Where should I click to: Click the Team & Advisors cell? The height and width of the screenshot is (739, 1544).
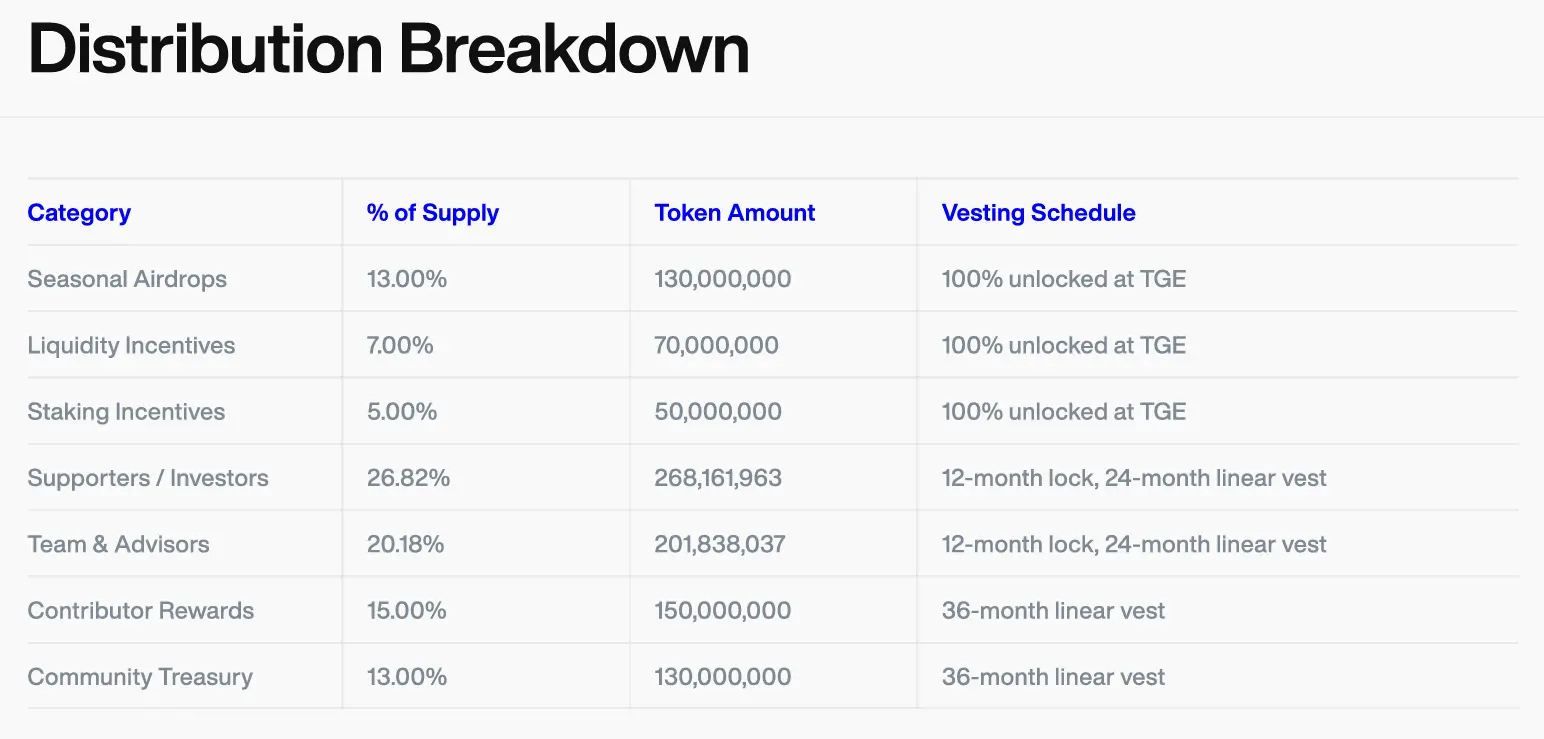tap(118, 545)
